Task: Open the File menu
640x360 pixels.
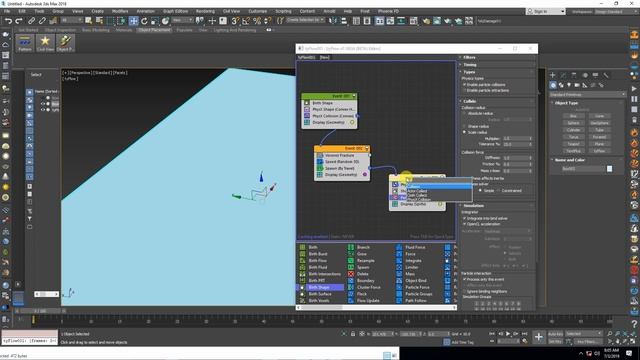Action: click(7, 11)
